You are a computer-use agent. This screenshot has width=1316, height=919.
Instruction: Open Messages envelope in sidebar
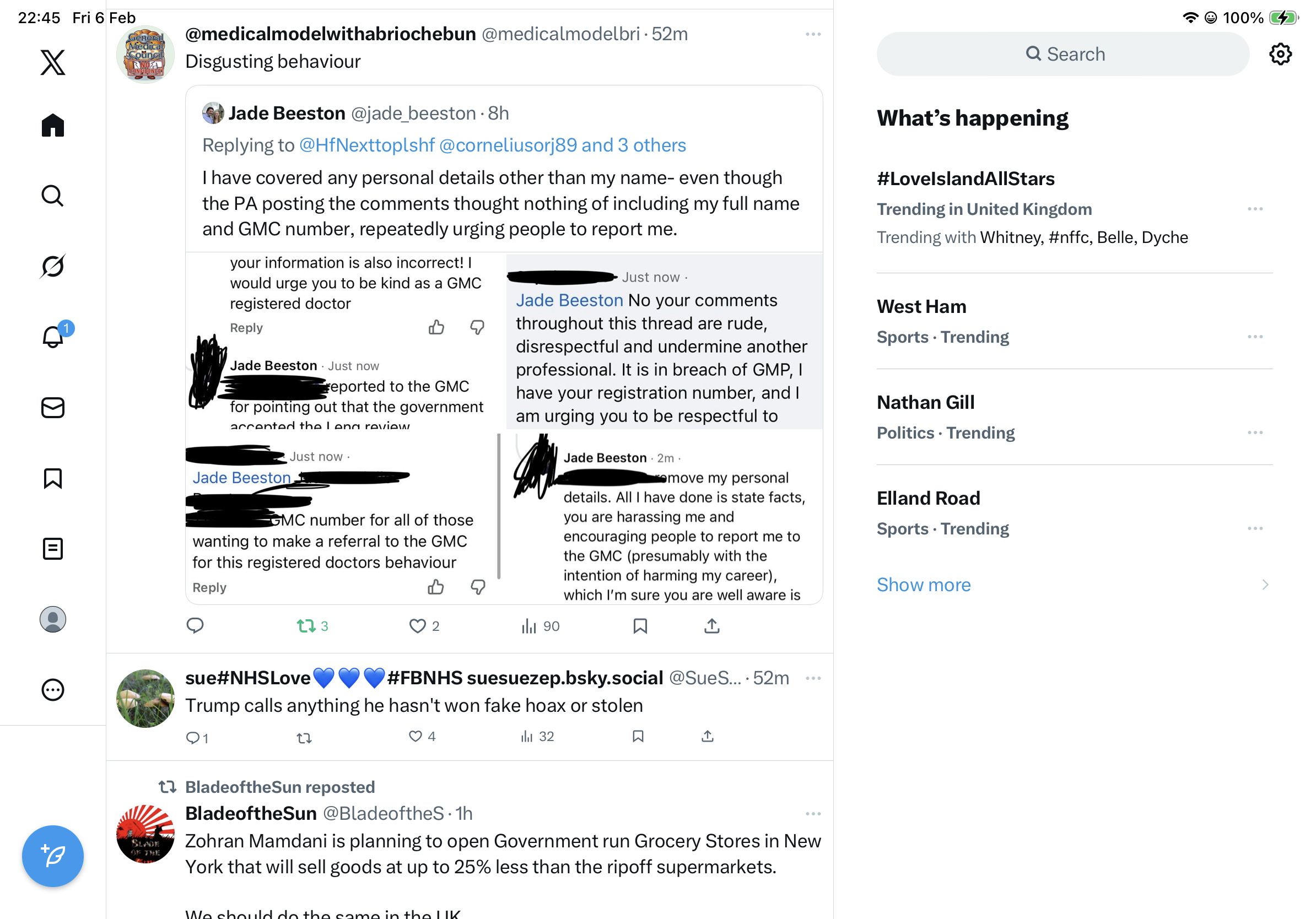coord(53,408)
